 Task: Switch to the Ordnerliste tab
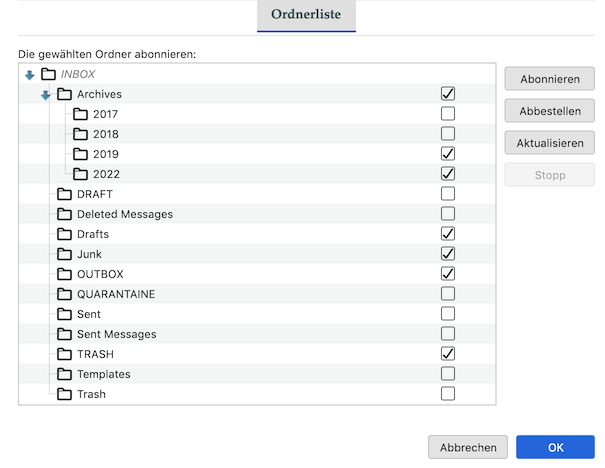[x=306, y=15]
